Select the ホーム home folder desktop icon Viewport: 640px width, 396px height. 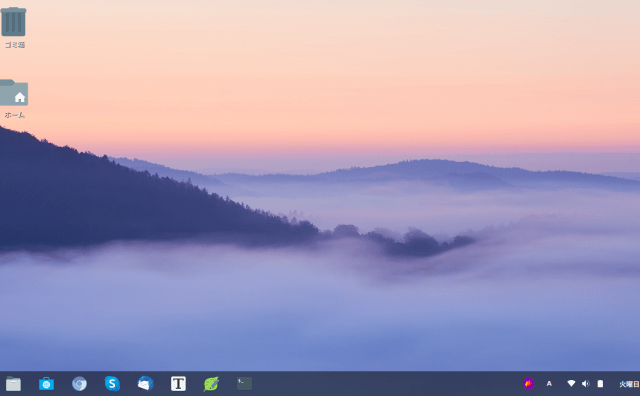click(x=14, y=93)
